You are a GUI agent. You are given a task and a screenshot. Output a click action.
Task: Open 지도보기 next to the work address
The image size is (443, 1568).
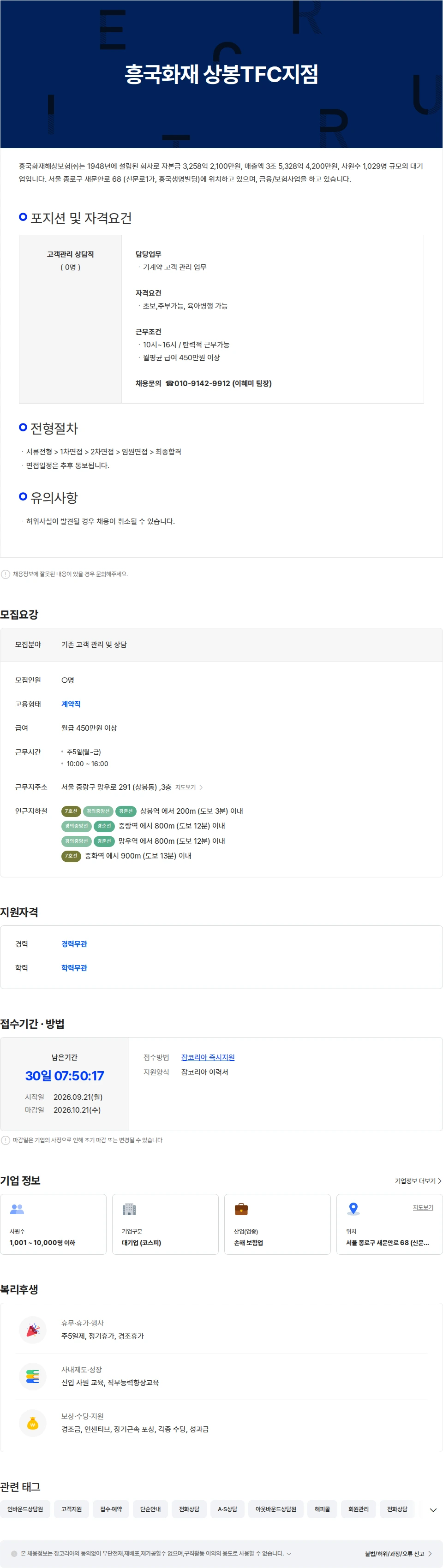[189, 787]
